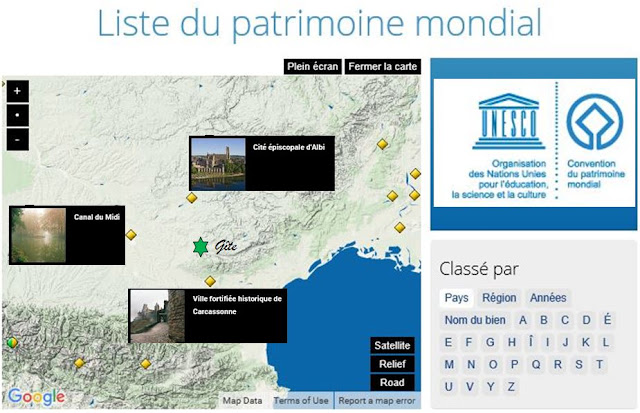Filter list by letter R
This screenshot has width=640, height=413.
[558, 364]
